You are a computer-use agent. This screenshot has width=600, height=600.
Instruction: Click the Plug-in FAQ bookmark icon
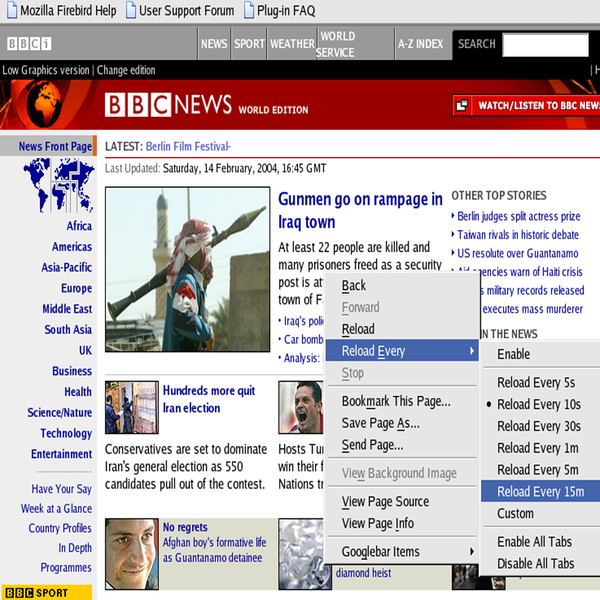coord(249,10)
